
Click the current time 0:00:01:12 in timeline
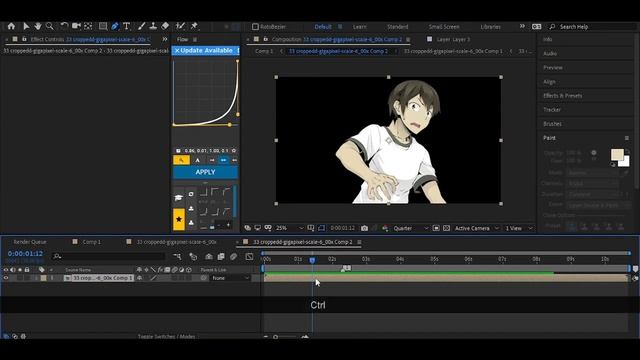(x=25, y=253)
